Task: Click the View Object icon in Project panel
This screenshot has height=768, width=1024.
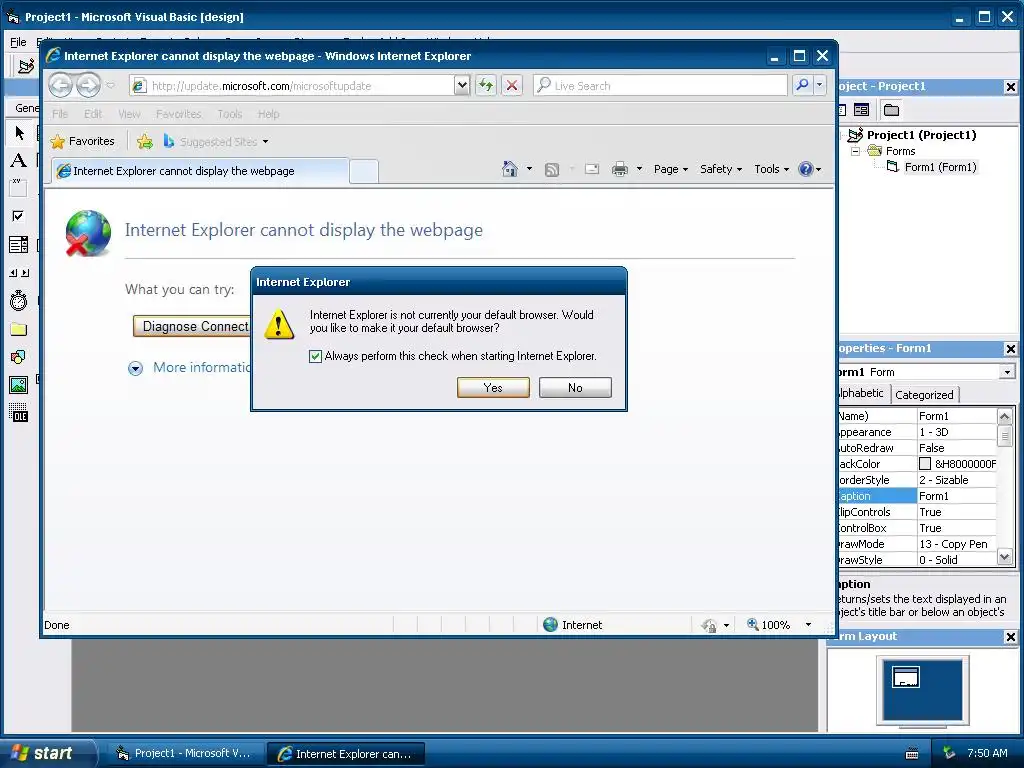Action: [861, 110]
